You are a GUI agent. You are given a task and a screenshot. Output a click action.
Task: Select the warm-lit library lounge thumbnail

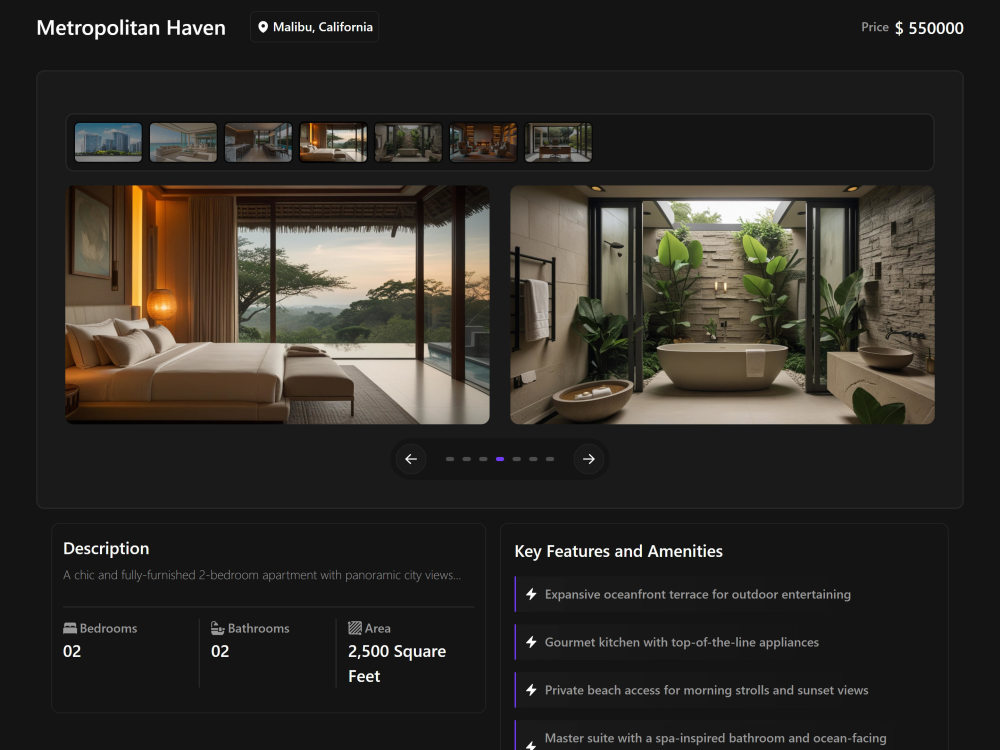[x=483, y=142]
